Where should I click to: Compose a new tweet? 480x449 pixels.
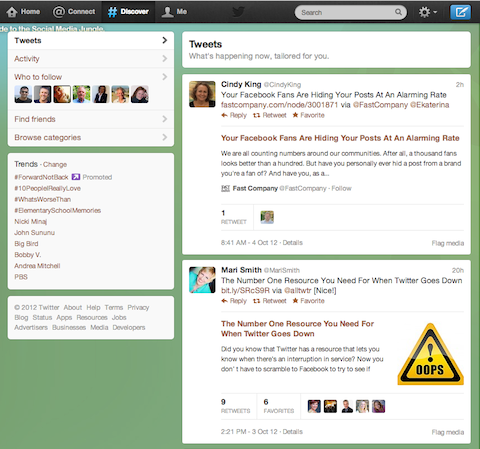[x=461, y=12]
